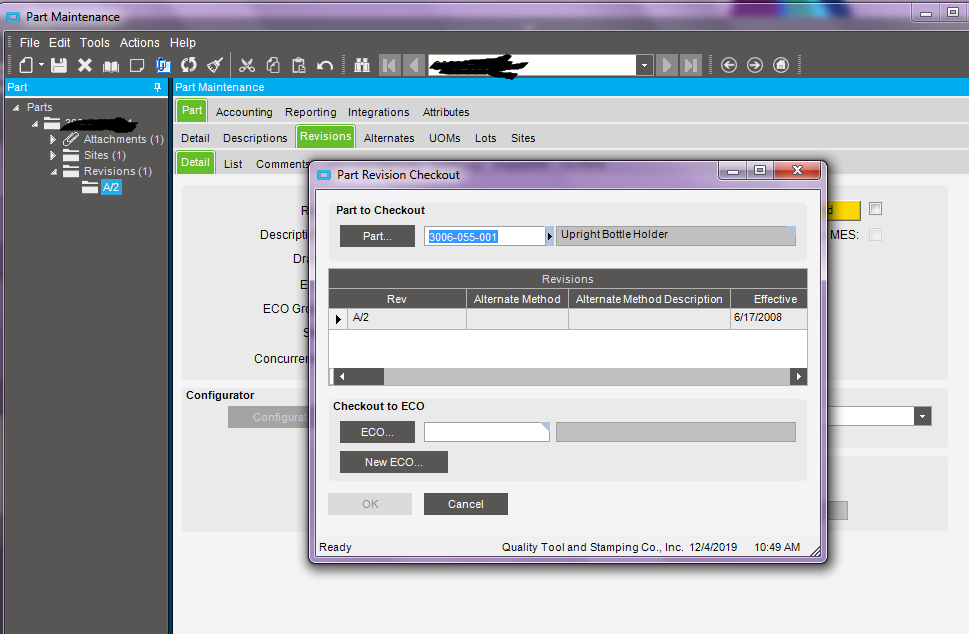The image size is (969, 634).
Task: Click Cancel in Part Revision Checkout
Action: 465,504
